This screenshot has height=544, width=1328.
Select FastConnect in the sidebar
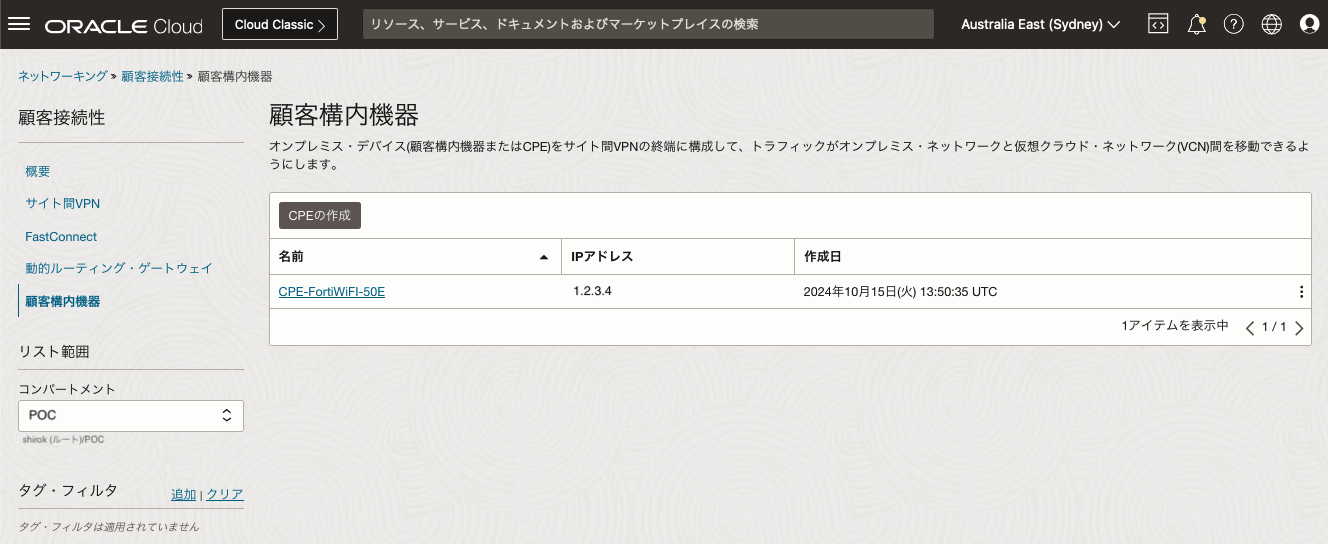tap(61, 237)
